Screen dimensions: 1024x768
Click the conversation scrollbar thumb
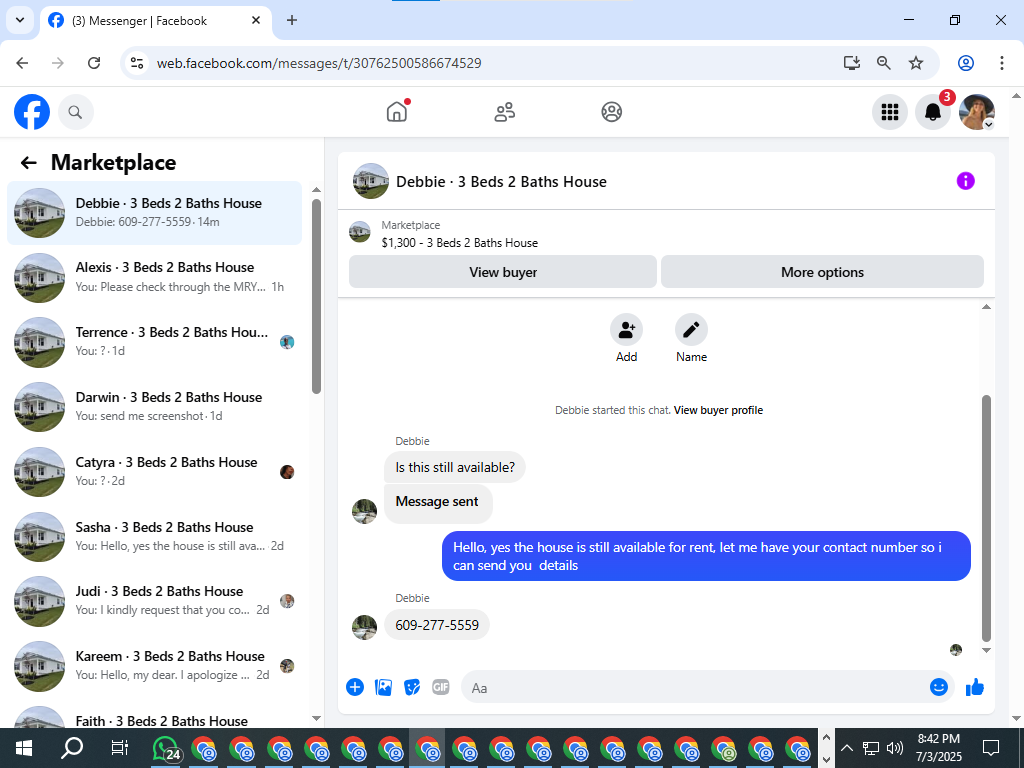point(987,519)
